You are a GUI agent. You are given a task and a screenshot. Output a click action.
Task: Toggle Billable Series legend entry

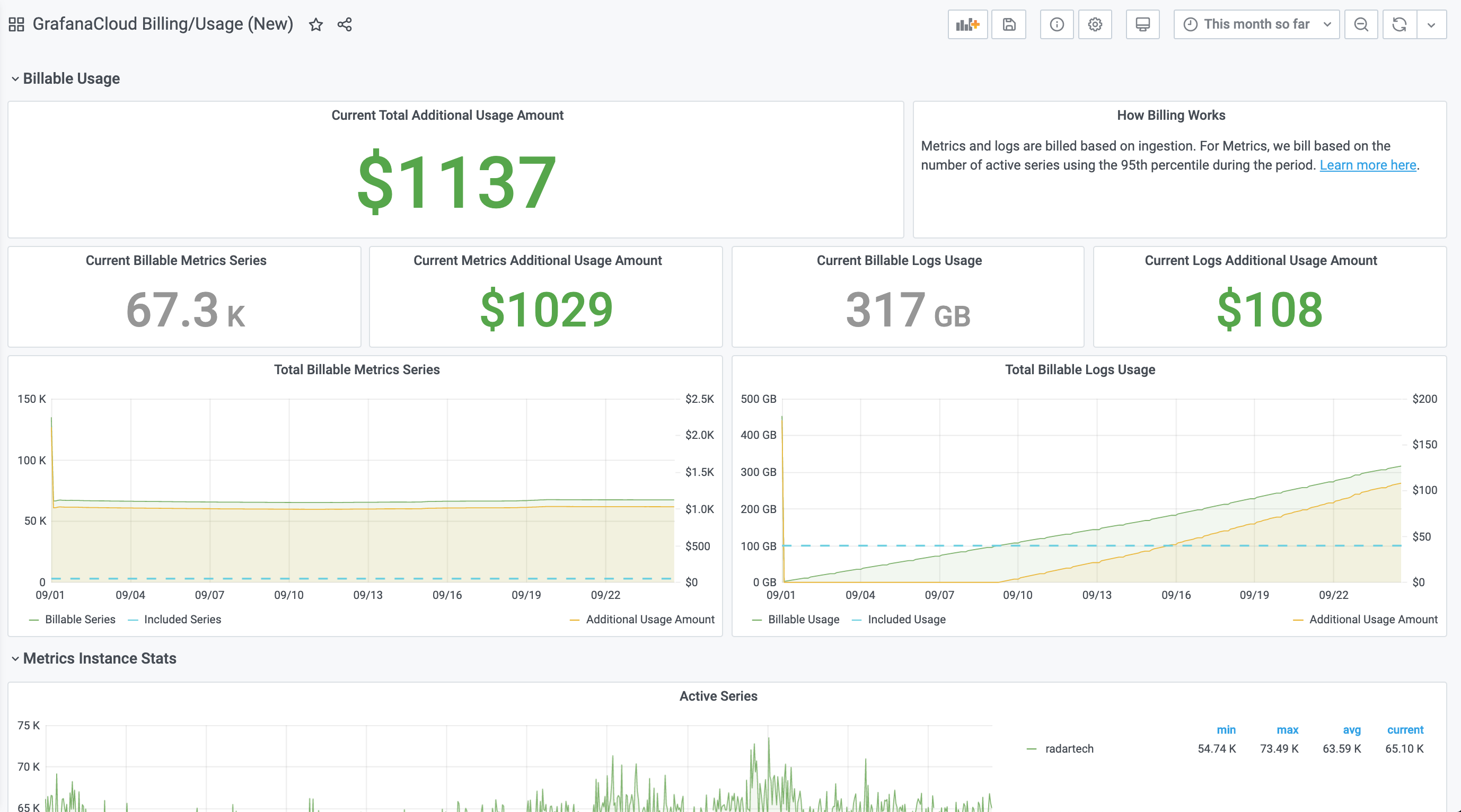click(80, 620)
